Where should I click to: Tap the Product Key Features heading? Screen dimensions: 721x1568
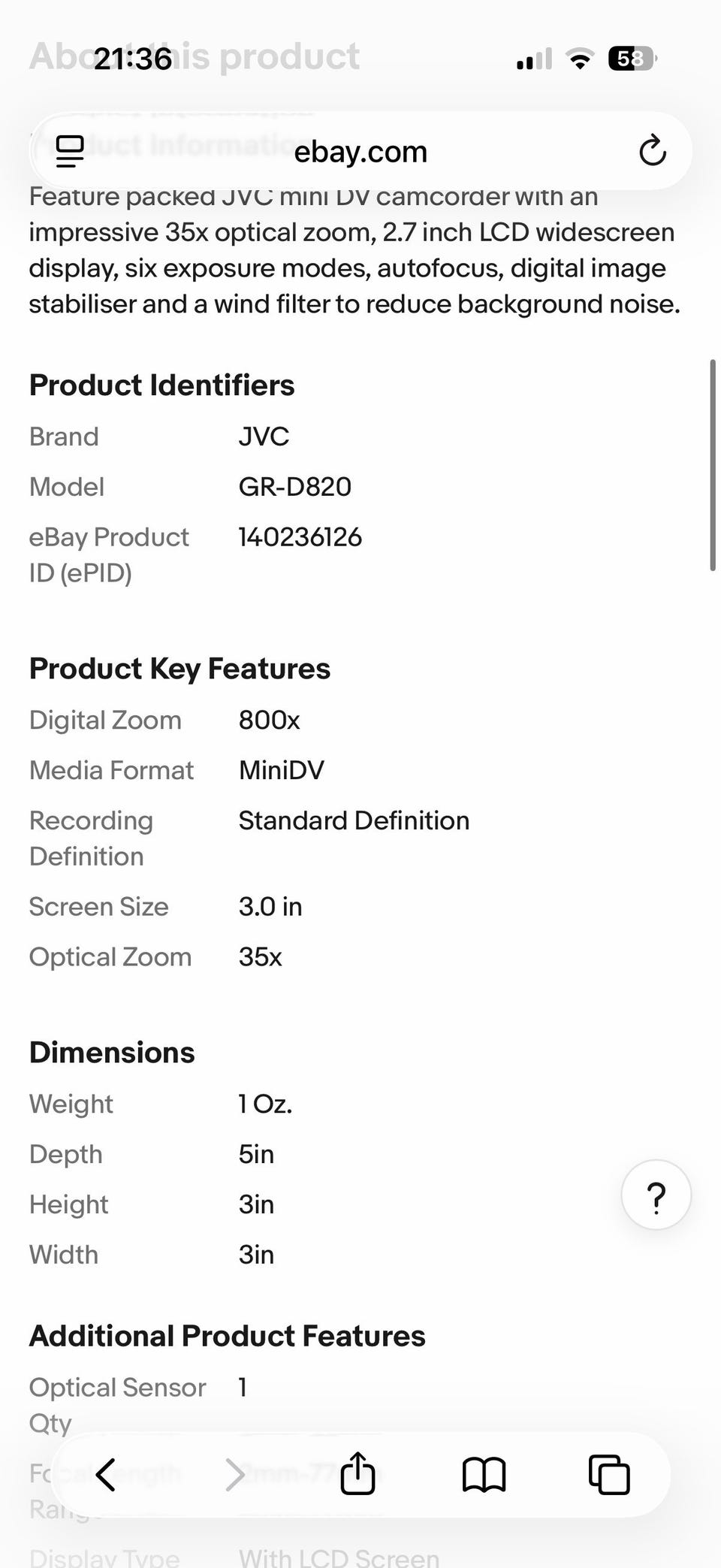[179, 669]
